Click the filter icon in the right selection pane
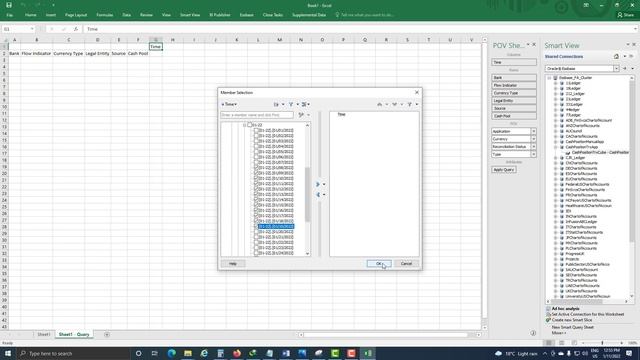The image size is (640, 360). 409,104
